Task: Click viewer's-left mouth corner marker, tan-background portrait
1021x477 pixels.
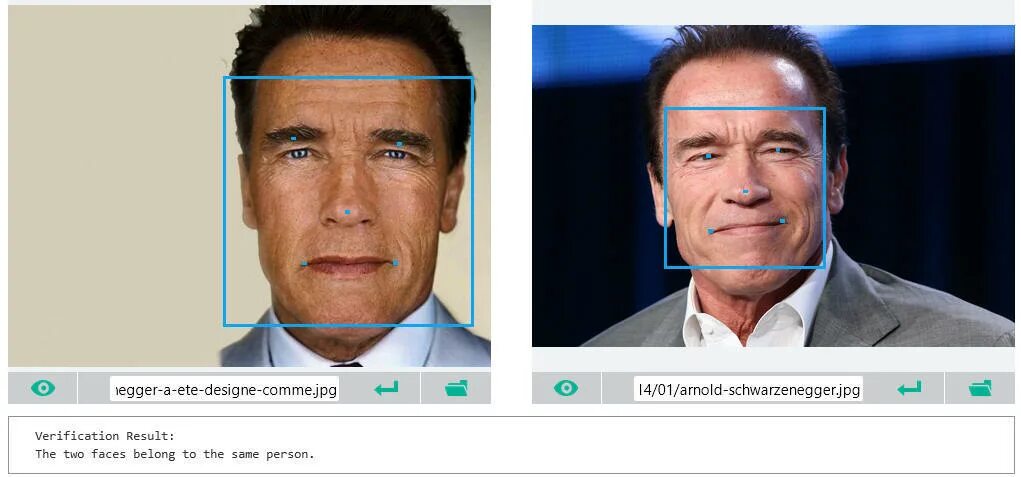Action: click(304, 264)
